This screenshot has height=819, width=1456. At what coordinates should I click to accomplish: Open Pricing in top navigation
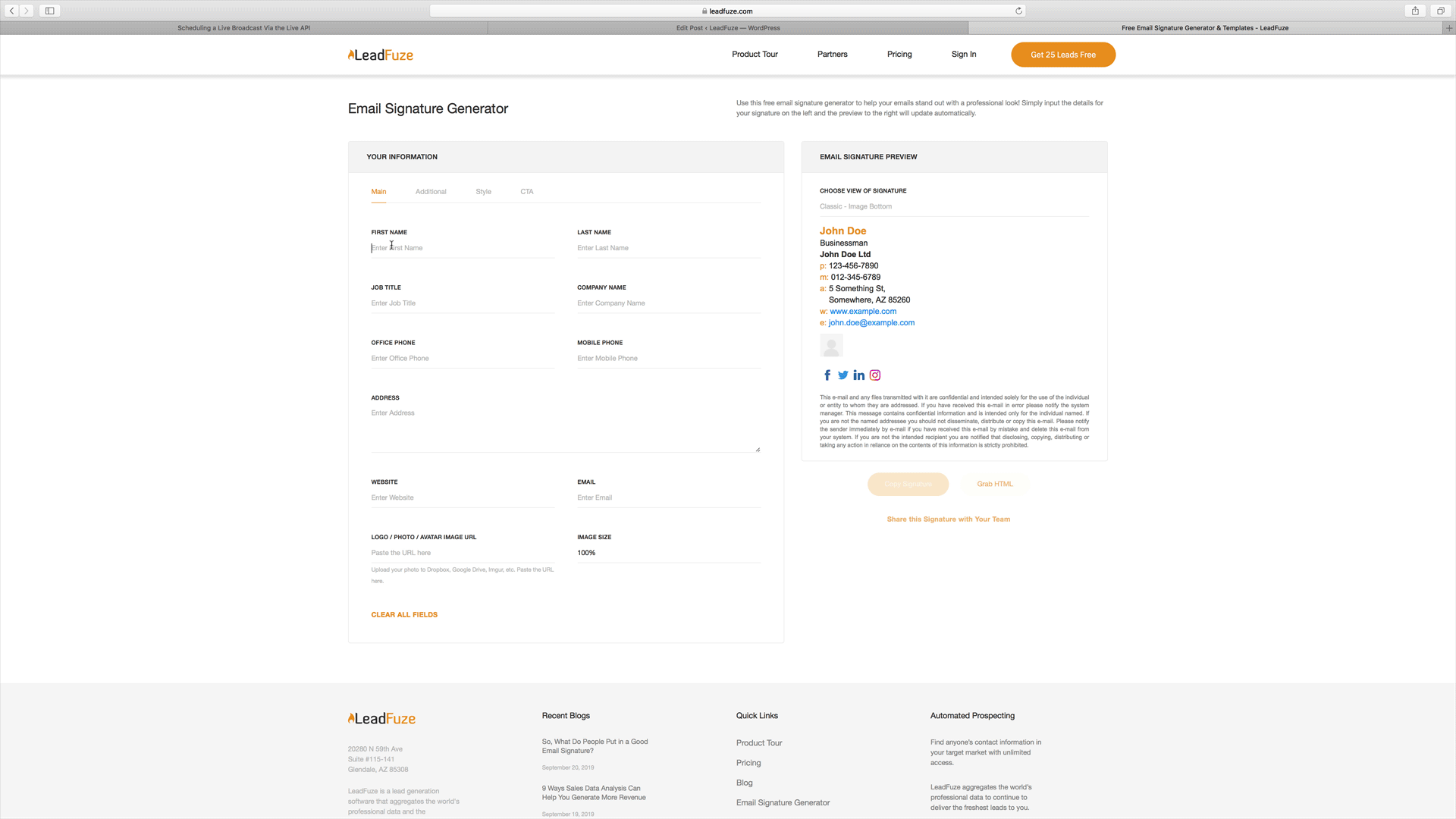pos(899,55)
